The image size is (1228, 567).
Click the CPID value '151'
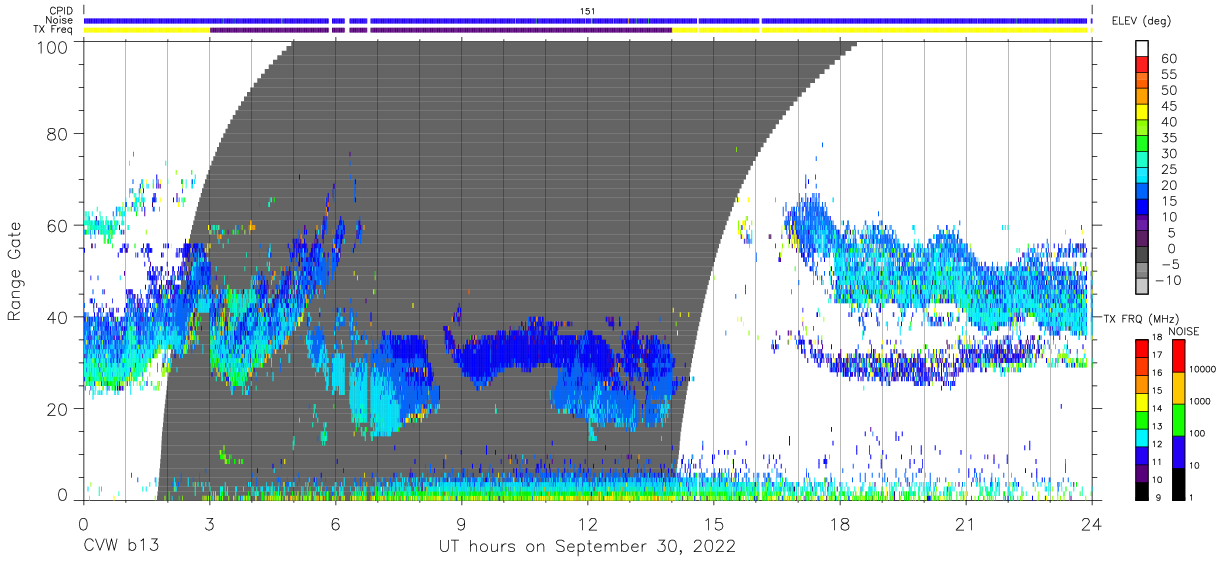pyautogui.click(x=588, y=11)
